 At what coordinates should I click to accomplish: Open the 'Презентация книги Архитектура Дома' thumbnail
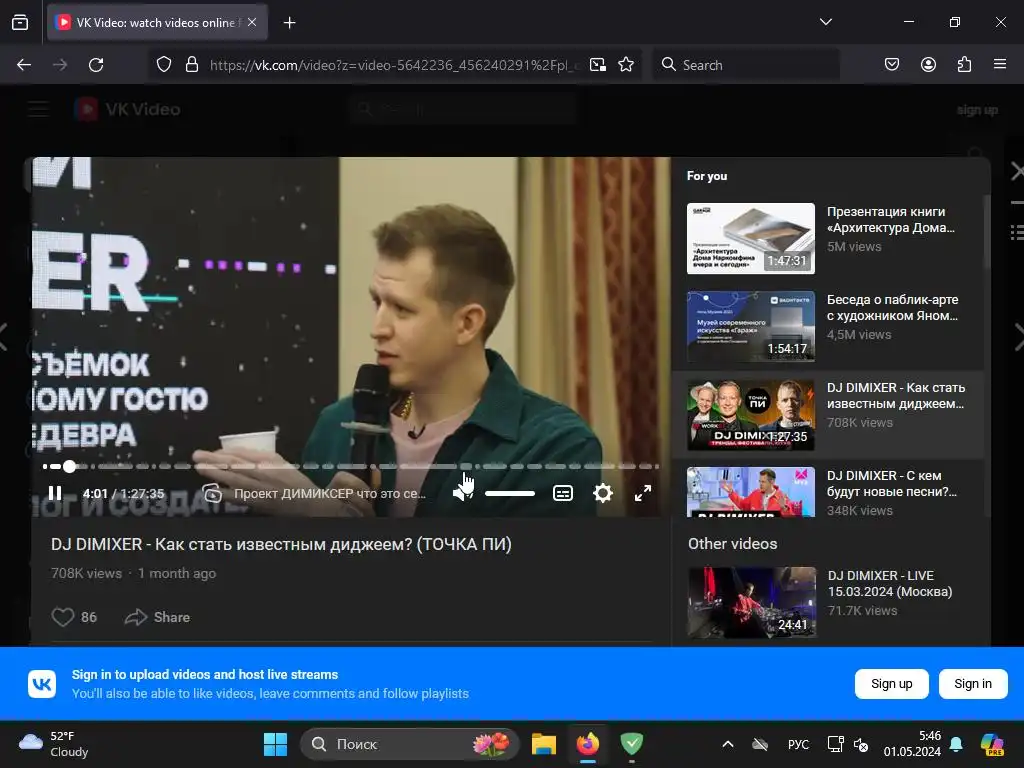click(750, 238)
